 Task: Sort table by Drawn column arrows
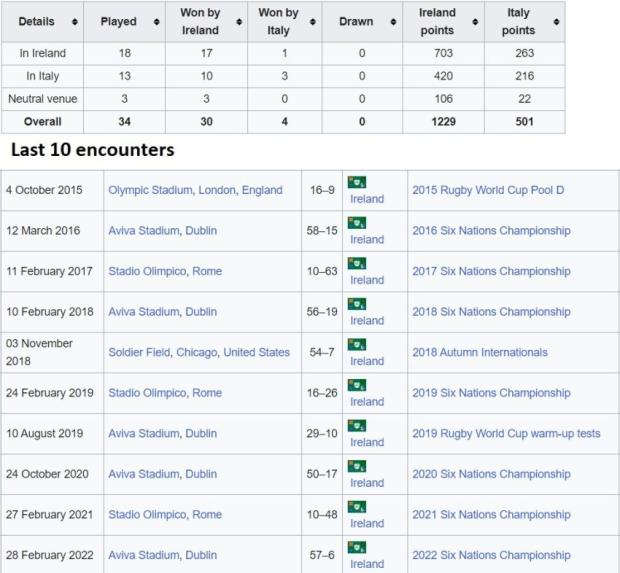click(393, 22)
